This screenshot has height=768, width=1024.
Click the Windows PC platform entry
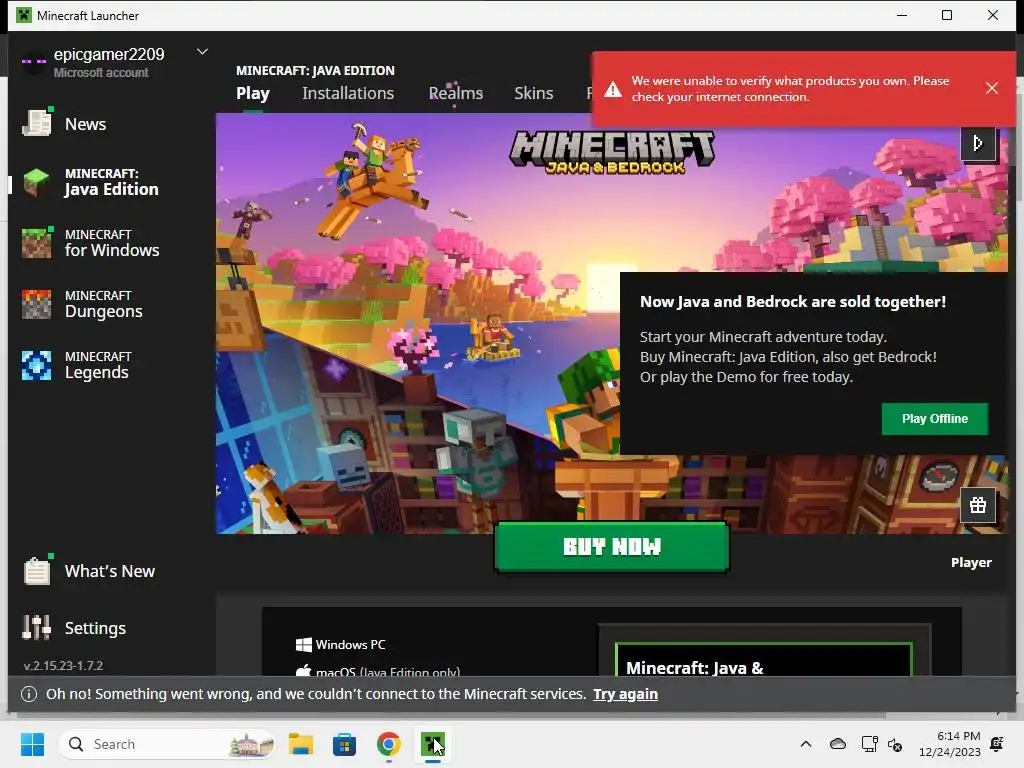[x=341, y=645]
